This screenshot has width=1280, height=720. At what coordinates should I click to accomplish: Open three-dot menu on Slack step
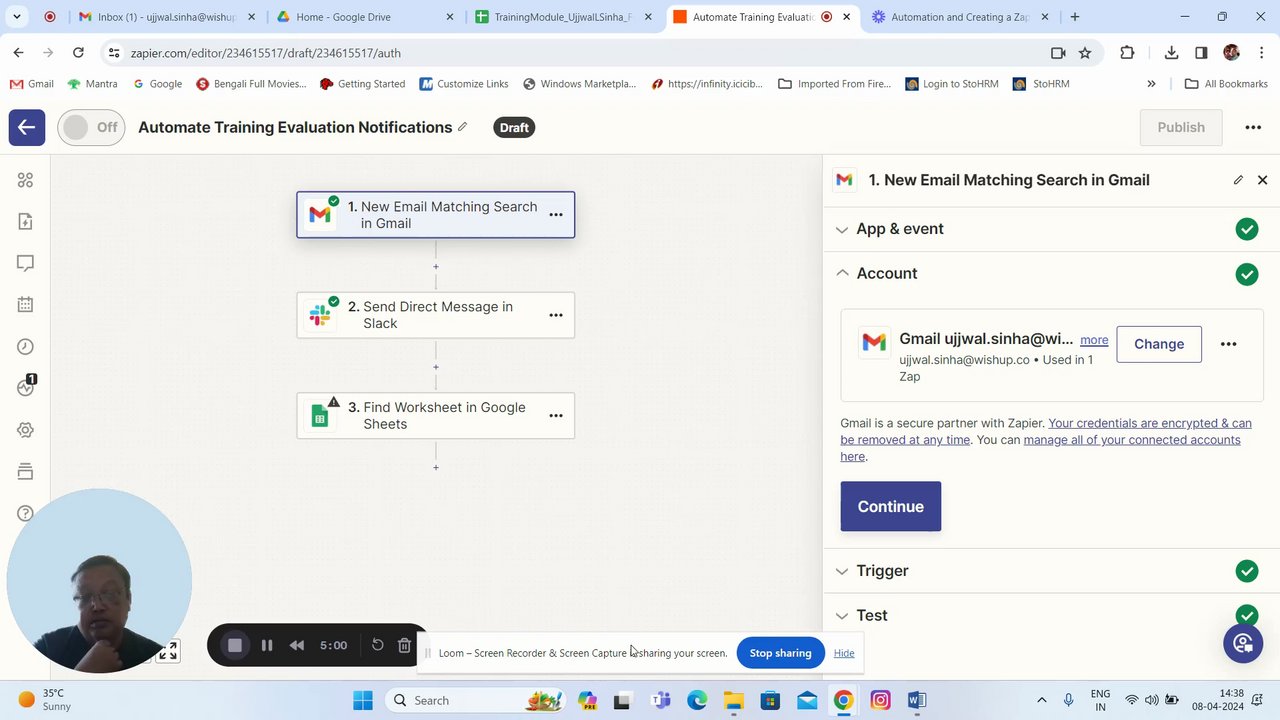[556, 315]
